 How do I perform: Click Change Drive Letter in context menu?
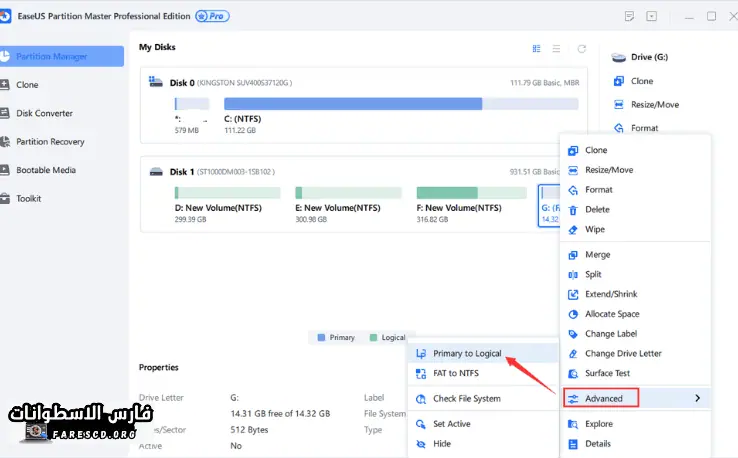pyautogui.click(x=622, y=353)
